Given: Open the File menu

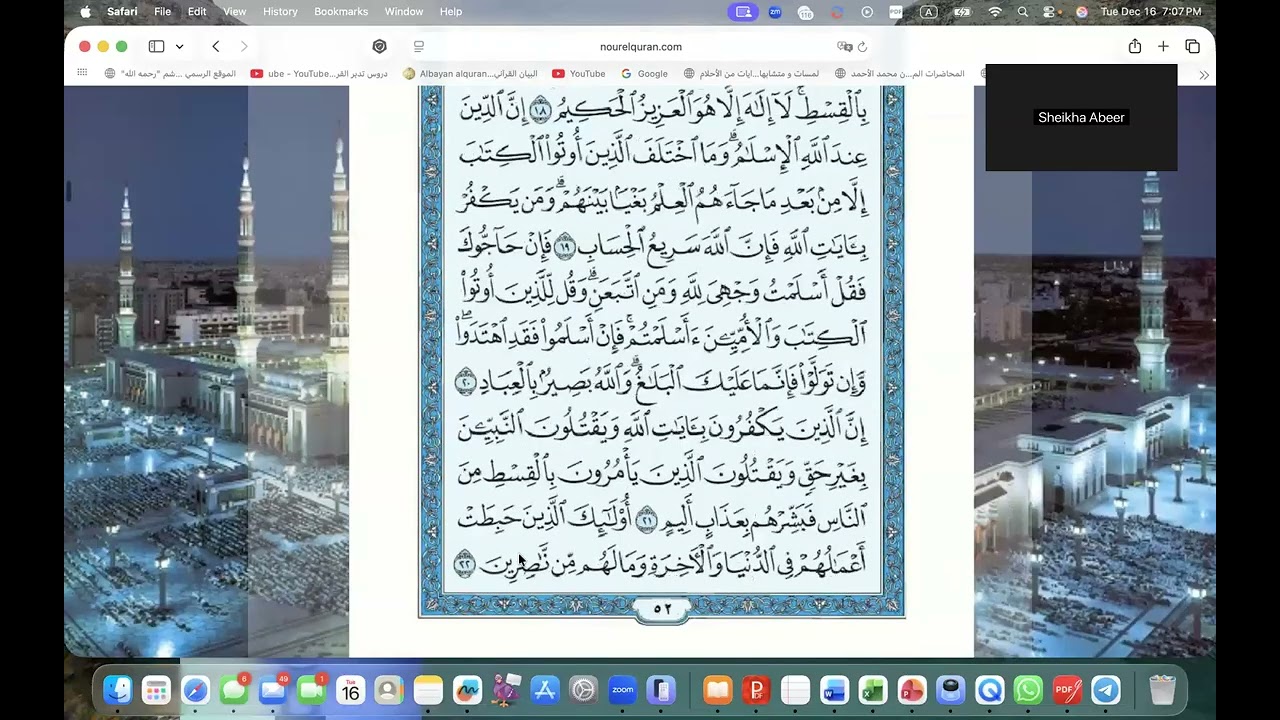Looking at the screenshot, I should [163, 12].
